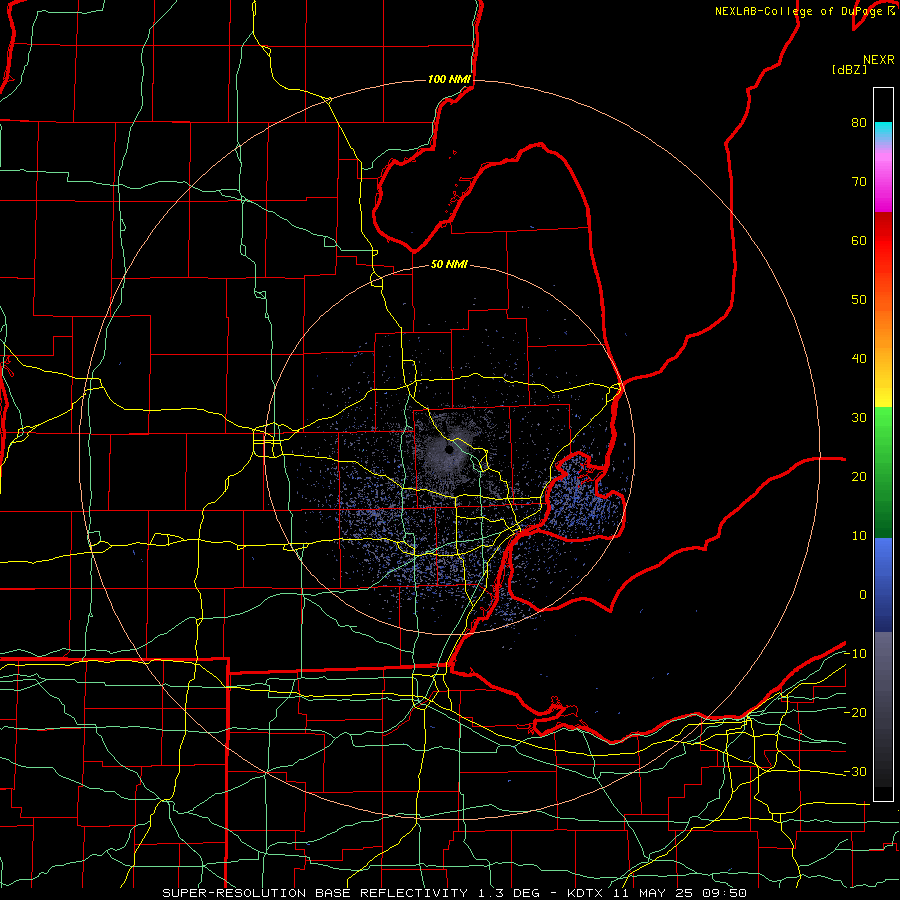Click the 40 value on dBZ scale
The height and width of the screenshot is (900, 900).
coord(859,359)
